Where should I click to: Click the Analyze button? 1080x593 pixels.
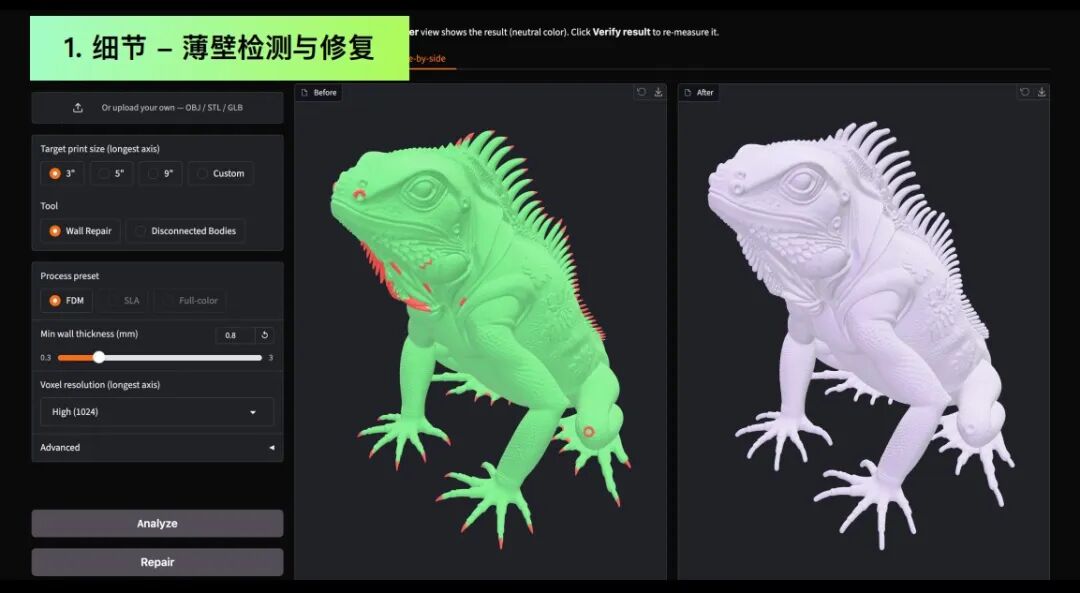coord(157,523)
